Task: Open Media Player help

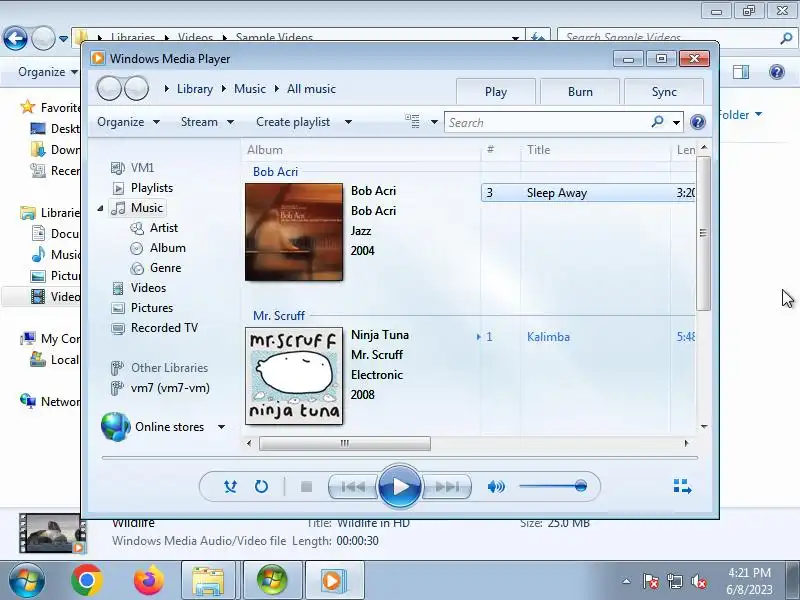Action: coord(697,122)
